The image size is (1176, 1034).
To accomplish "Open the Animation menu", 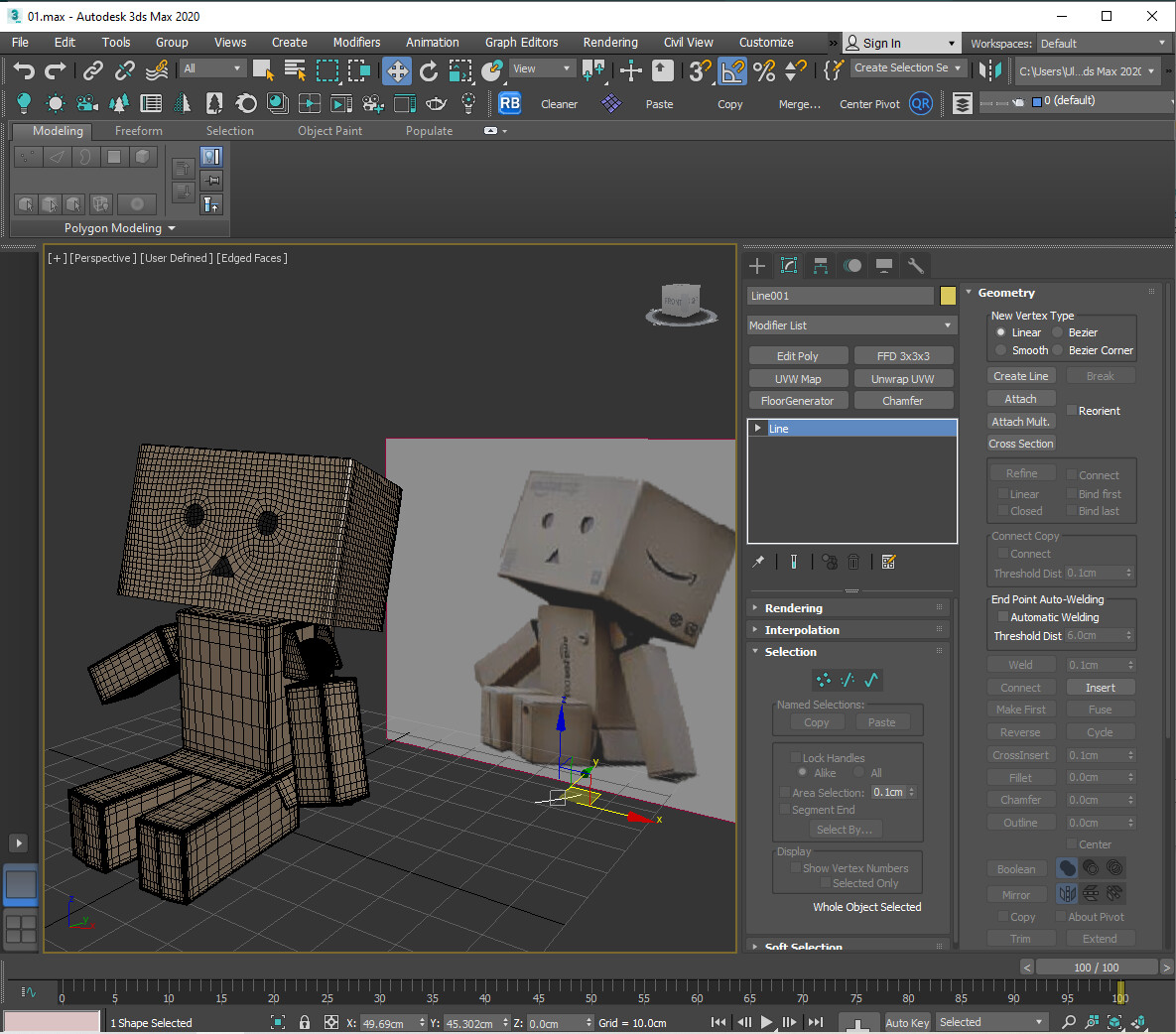I will pyautogui.click(x=432, y=43).
